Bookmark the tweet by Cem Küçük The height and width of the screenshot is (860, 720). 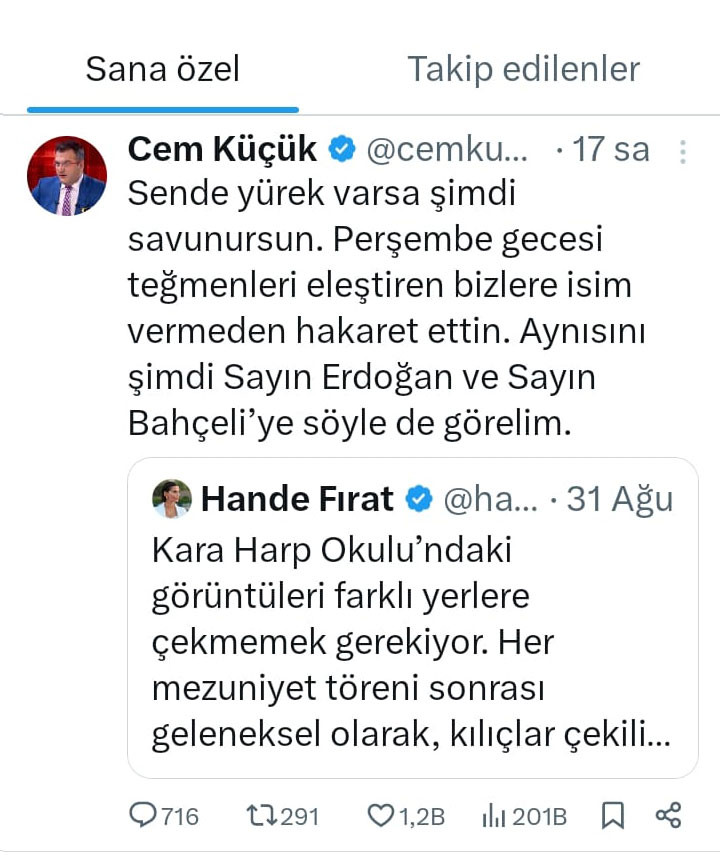pos(613,816)
